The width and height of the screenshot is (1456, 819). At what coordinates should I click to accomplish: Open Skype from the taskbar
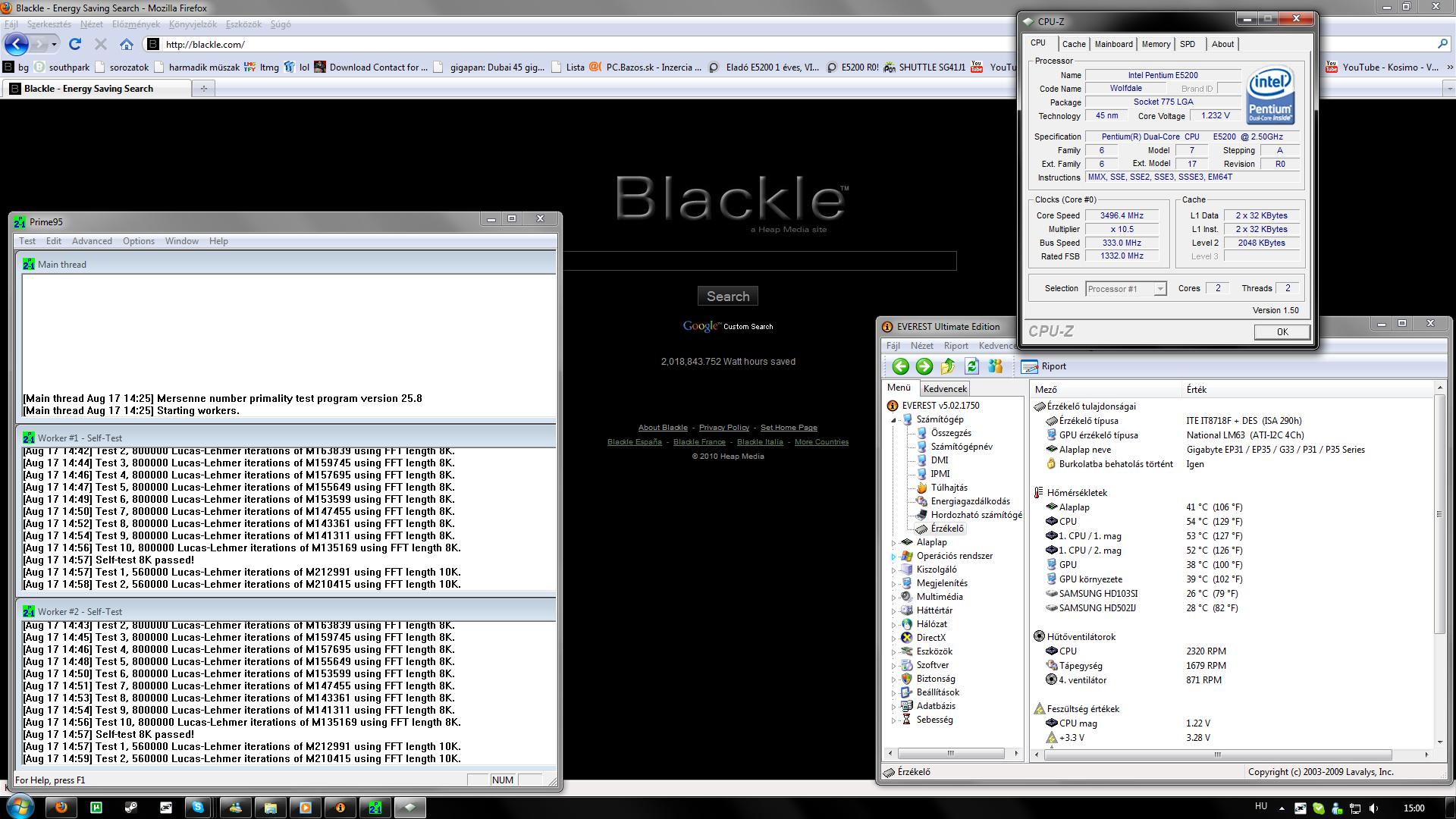click(x=198, y=808)
